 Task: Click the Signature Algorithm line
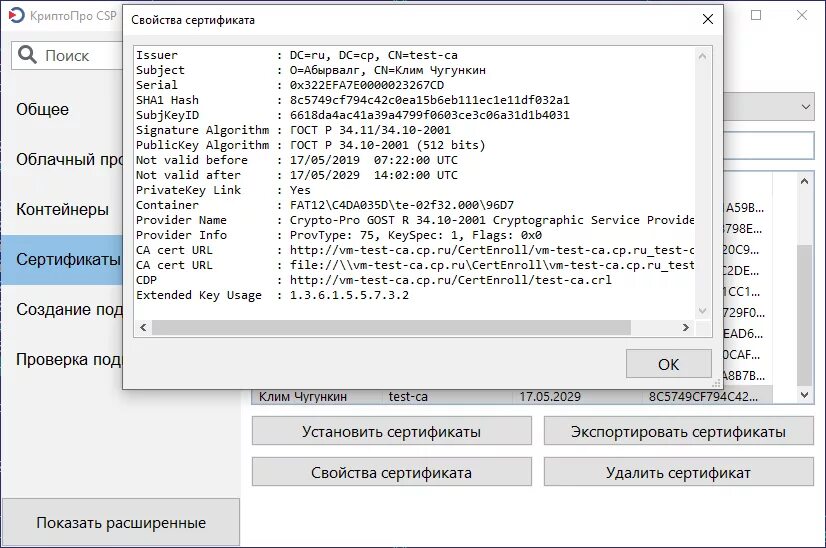click(x=293, y=130)
